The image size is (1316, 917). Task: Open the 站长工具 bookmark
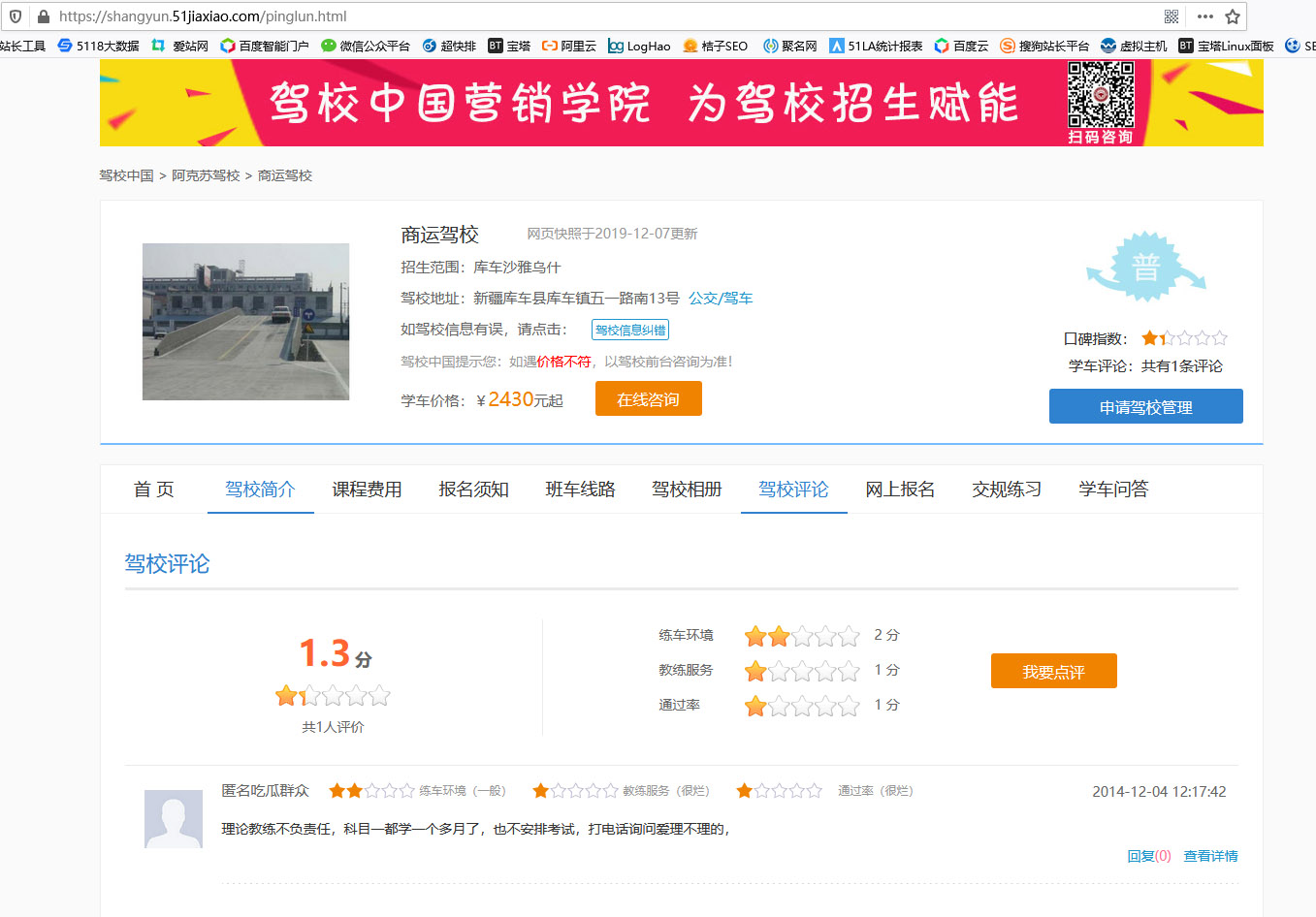coord(23,46)
